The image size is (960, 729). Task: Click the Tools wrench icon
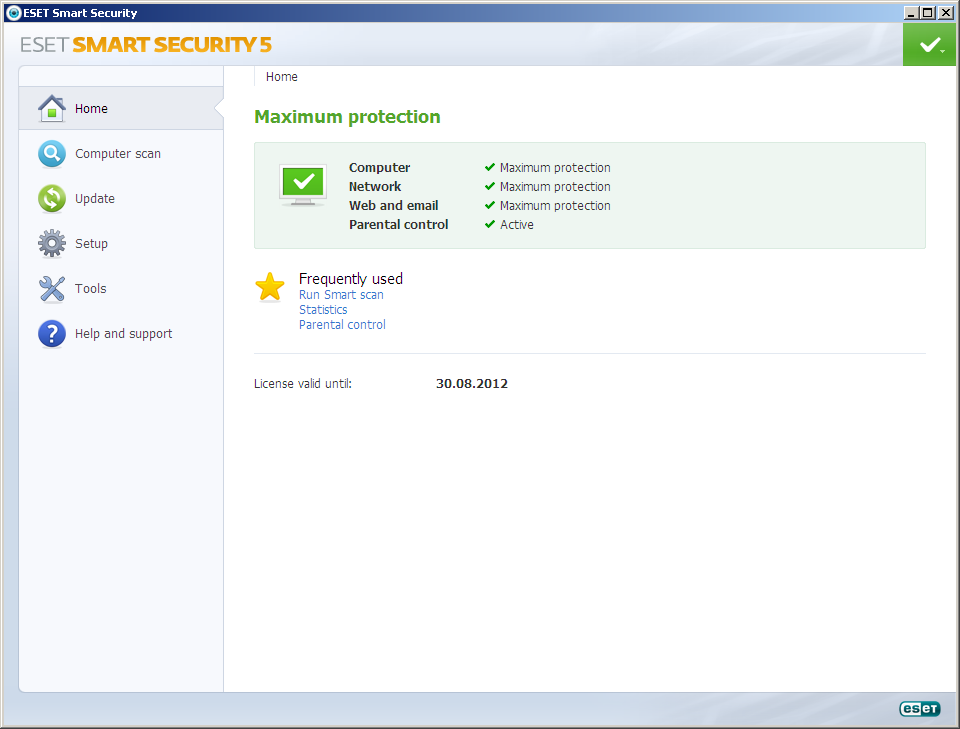click(52, 289)
